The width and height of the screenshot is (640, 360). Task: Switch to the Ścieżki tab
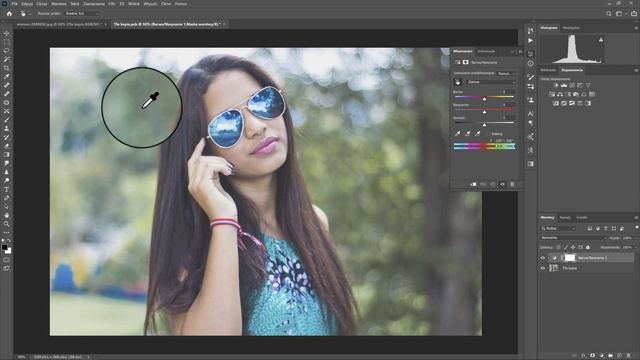tap(582, 218)
